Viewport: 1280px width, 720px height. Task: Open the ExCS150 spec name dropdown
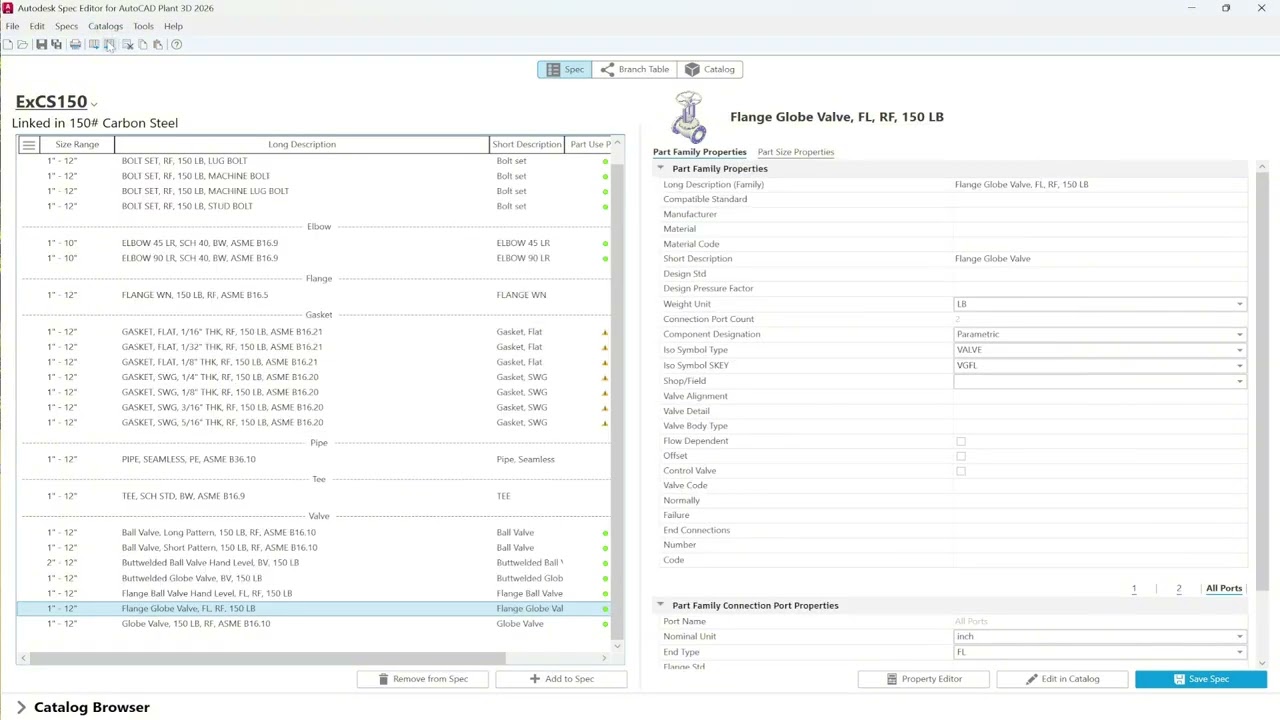tap(94, 104)
